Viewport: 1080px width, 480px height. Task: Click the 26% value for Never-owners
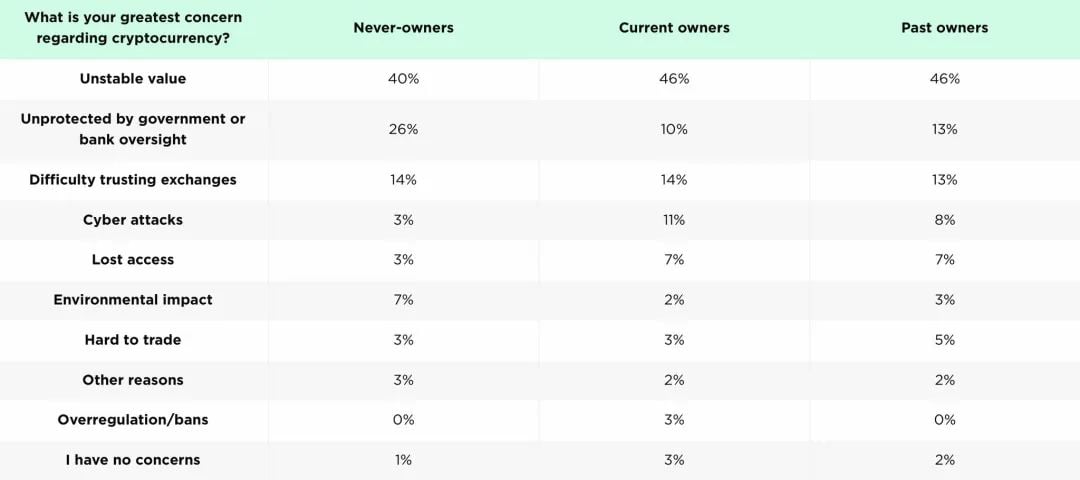(x=403, y=130)
